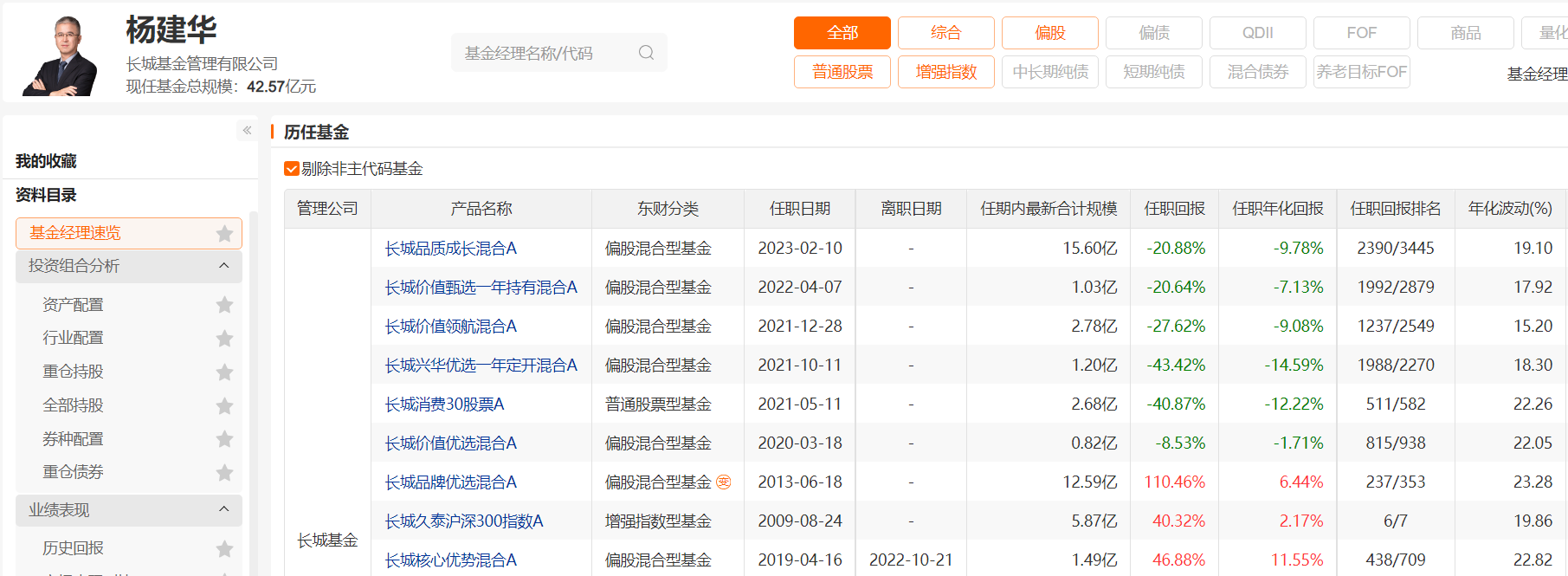Select the 全部 filter tab

pos(842,33)
